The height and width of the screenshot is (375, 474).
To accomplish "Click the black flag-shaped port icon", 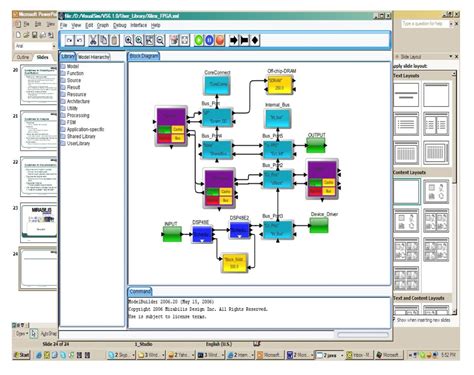I will tap(244, 40).
